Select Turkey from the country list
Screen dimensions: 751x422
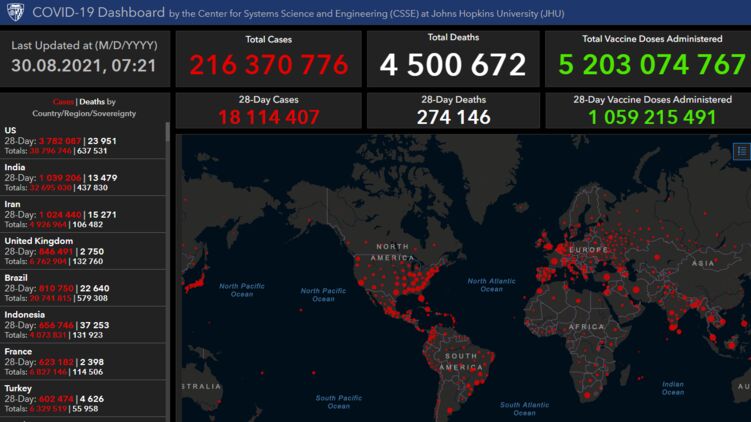(82, 400)
